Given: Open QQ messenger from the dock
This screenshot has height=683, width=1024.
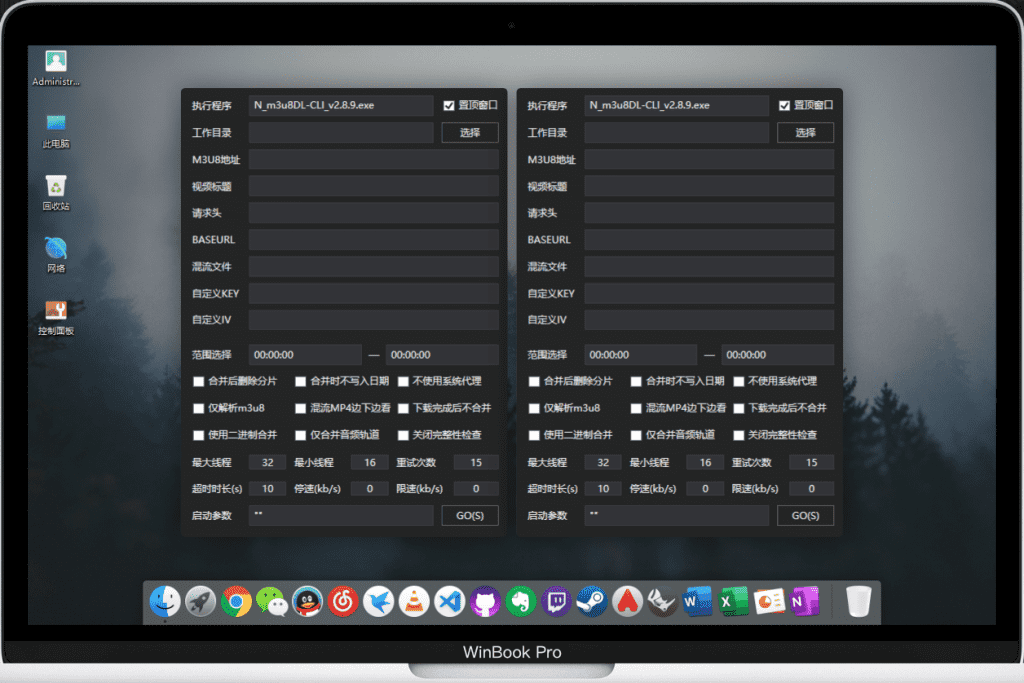Looking at the screenshot, I should [307, 601].
